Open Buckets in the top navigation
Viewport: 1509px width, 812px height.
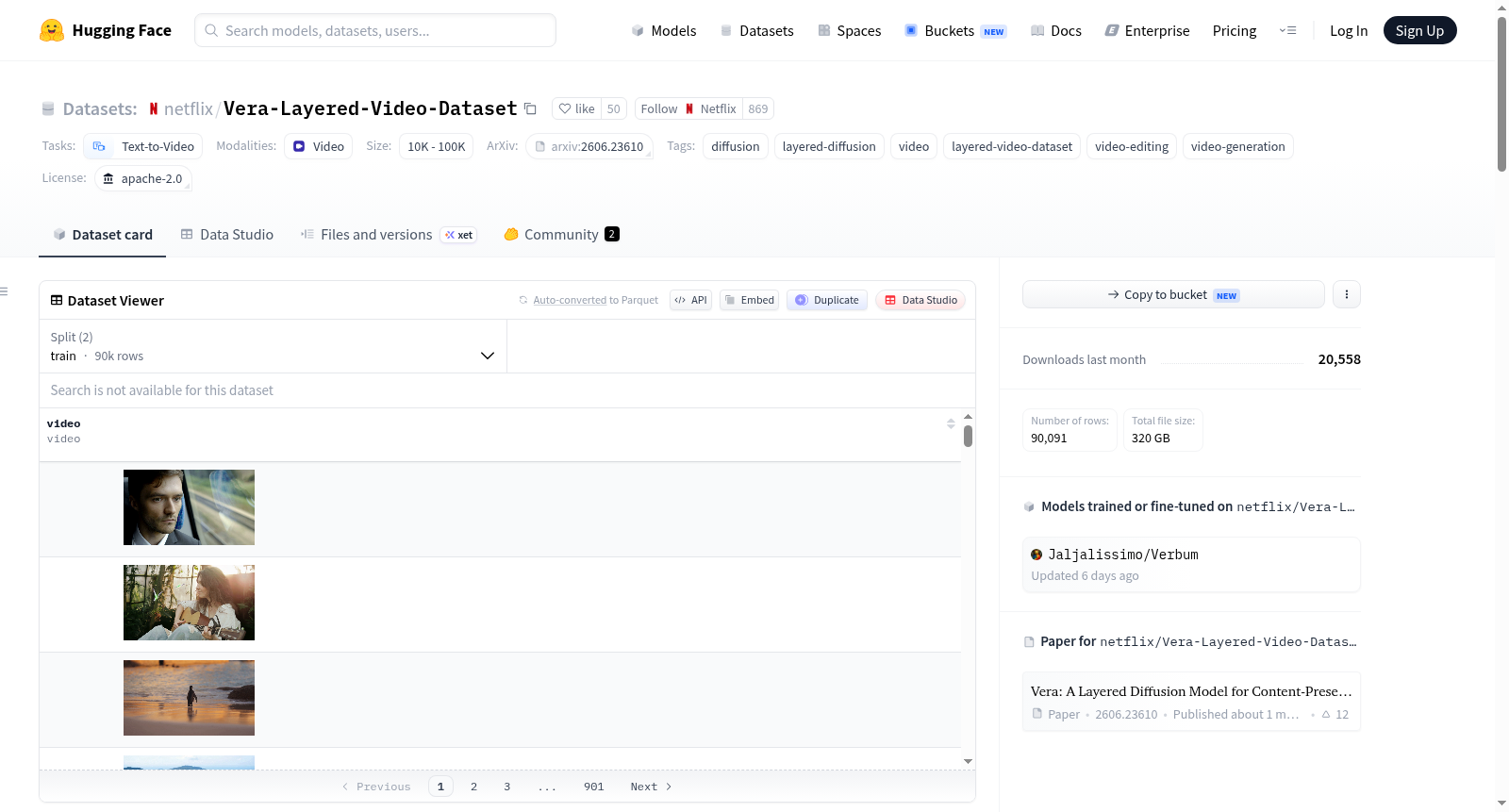pyautogui.click(x=955, y=30)
